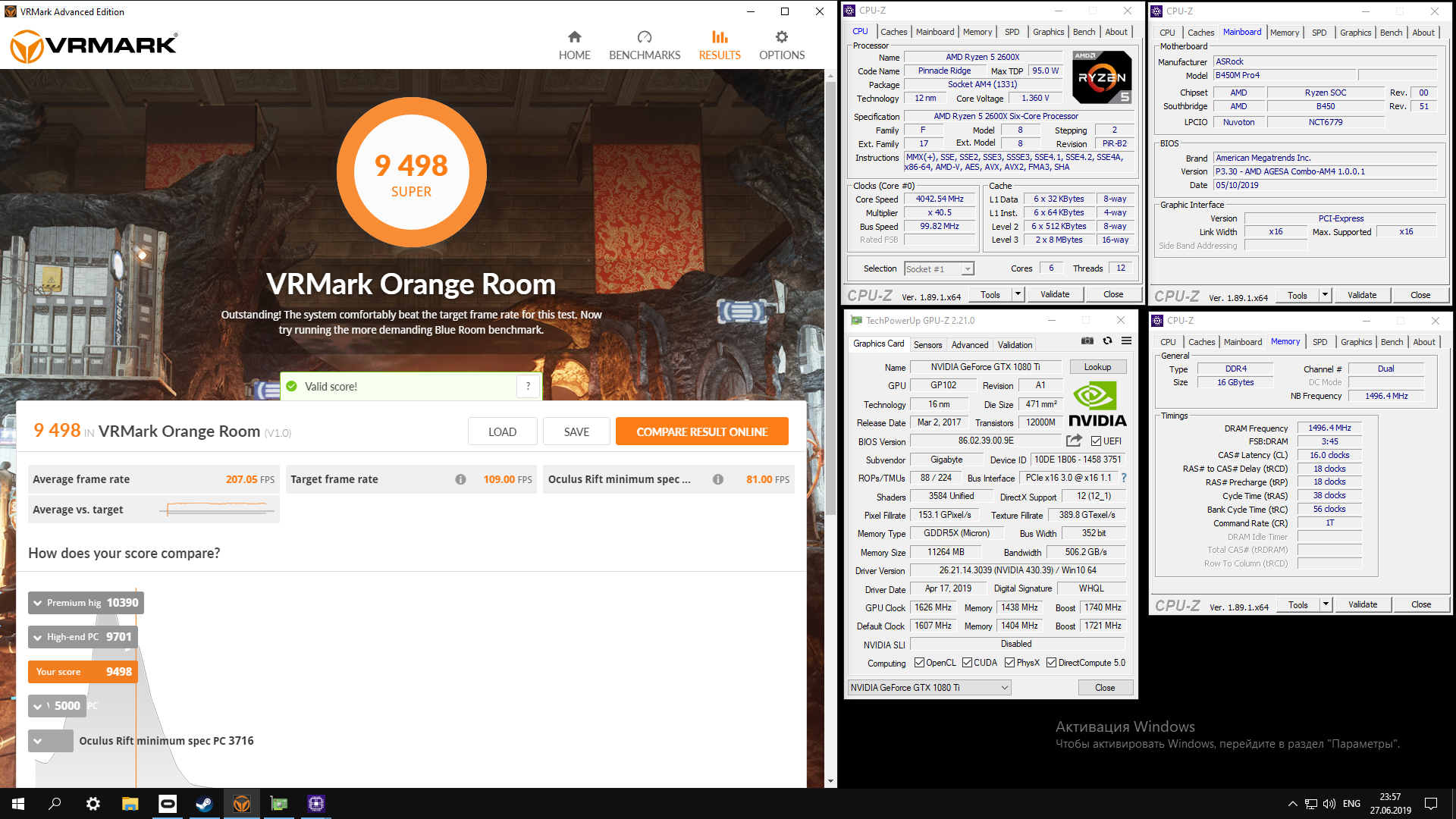Refresh GPU-Z data

pos(1107,341)
